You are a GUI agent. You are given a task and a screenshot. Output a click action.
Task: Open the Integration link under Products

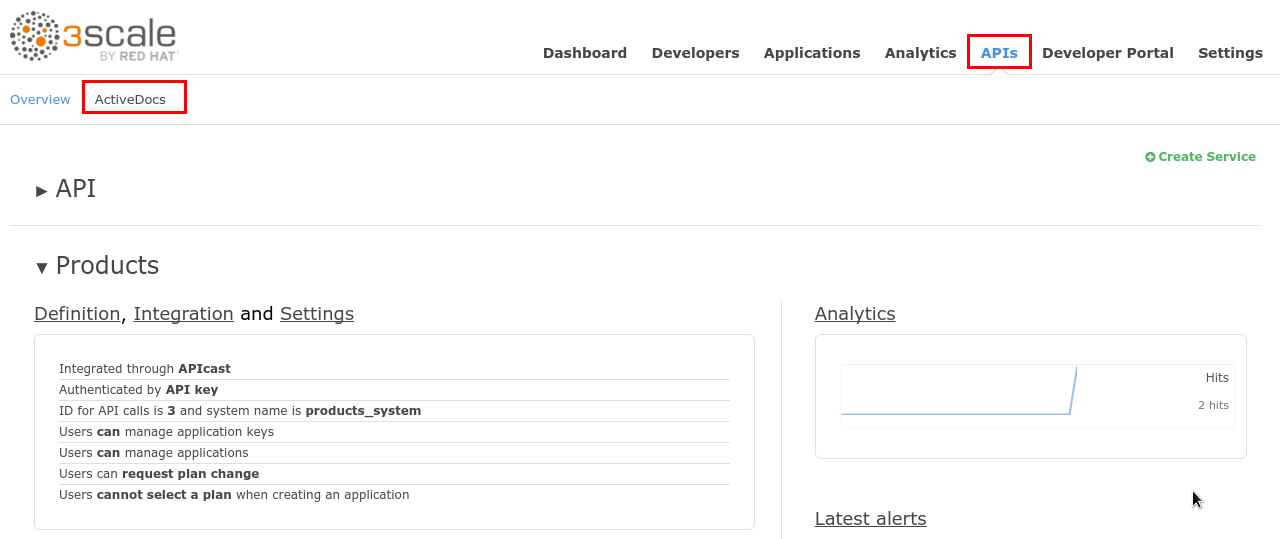click(x=183, y=314)
